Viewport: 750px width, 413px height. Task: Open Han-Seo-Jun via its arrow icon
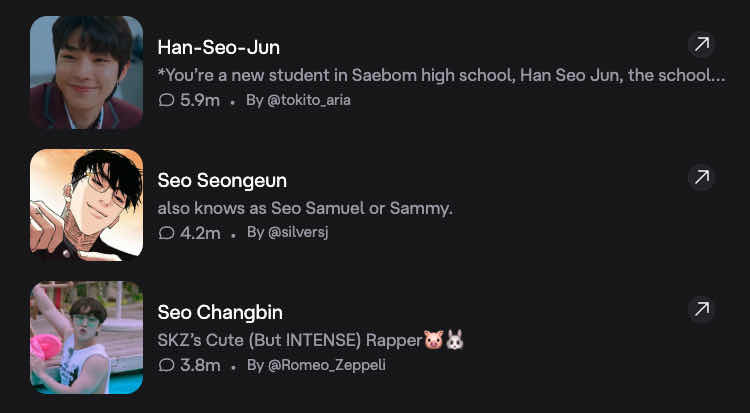pyautogui.click(x=702, y=44)
